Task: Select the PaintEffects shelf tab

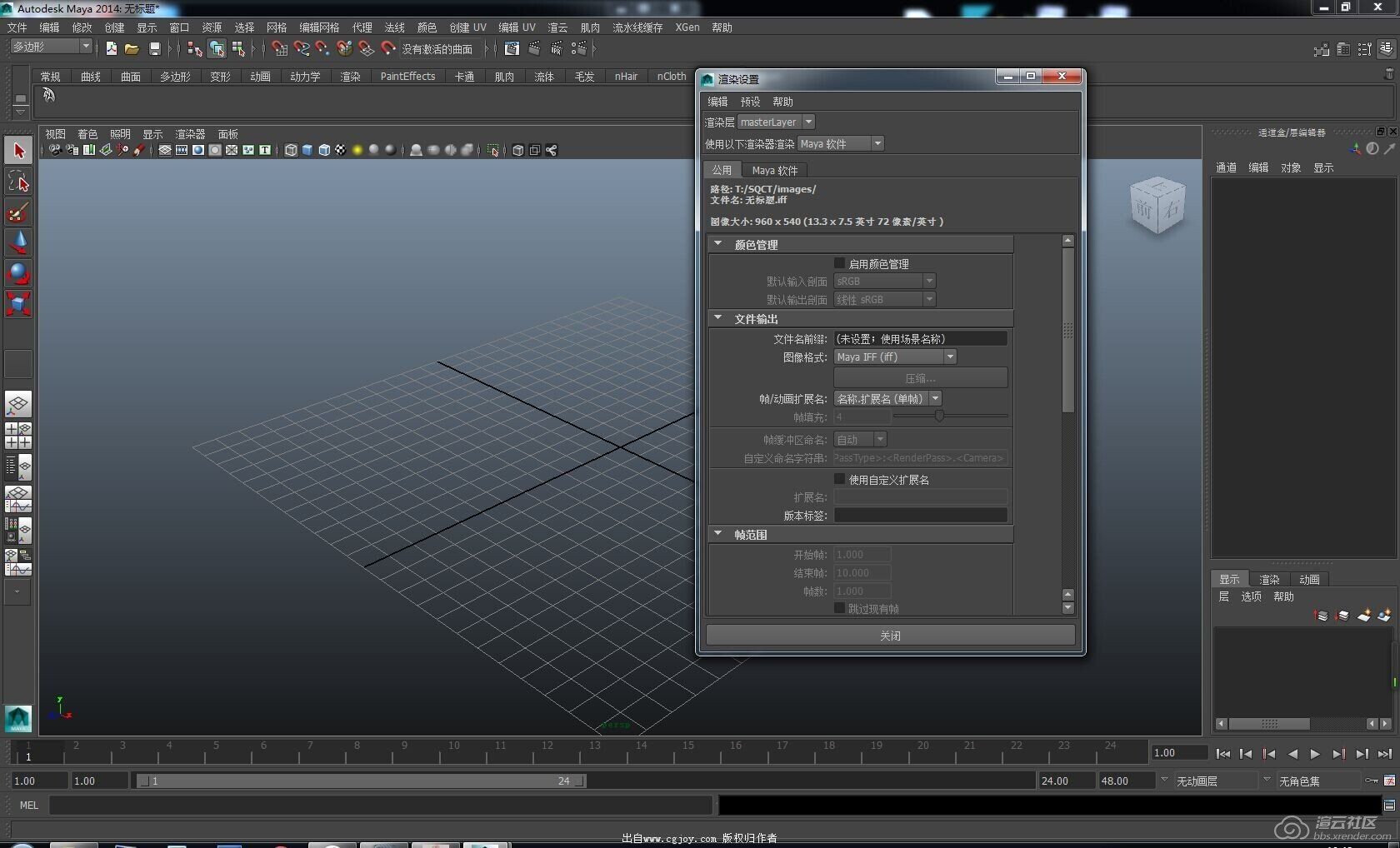Action: (407, 77)
